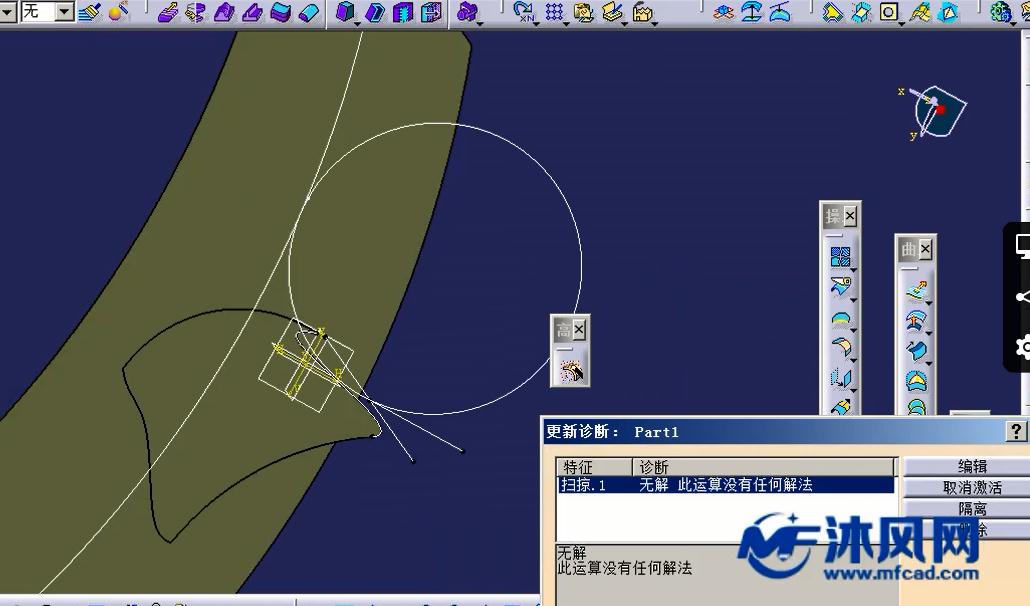
Task: Click the solid cube icon in top toolbar
Action: 346,12
